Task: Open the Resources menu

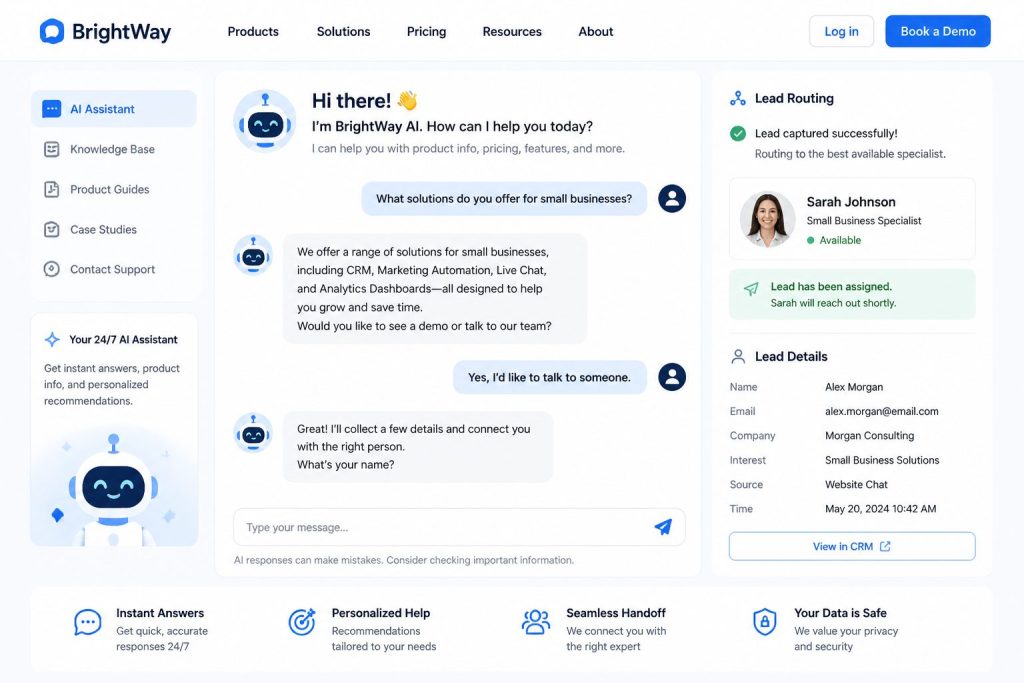Action: click(512, 31)
